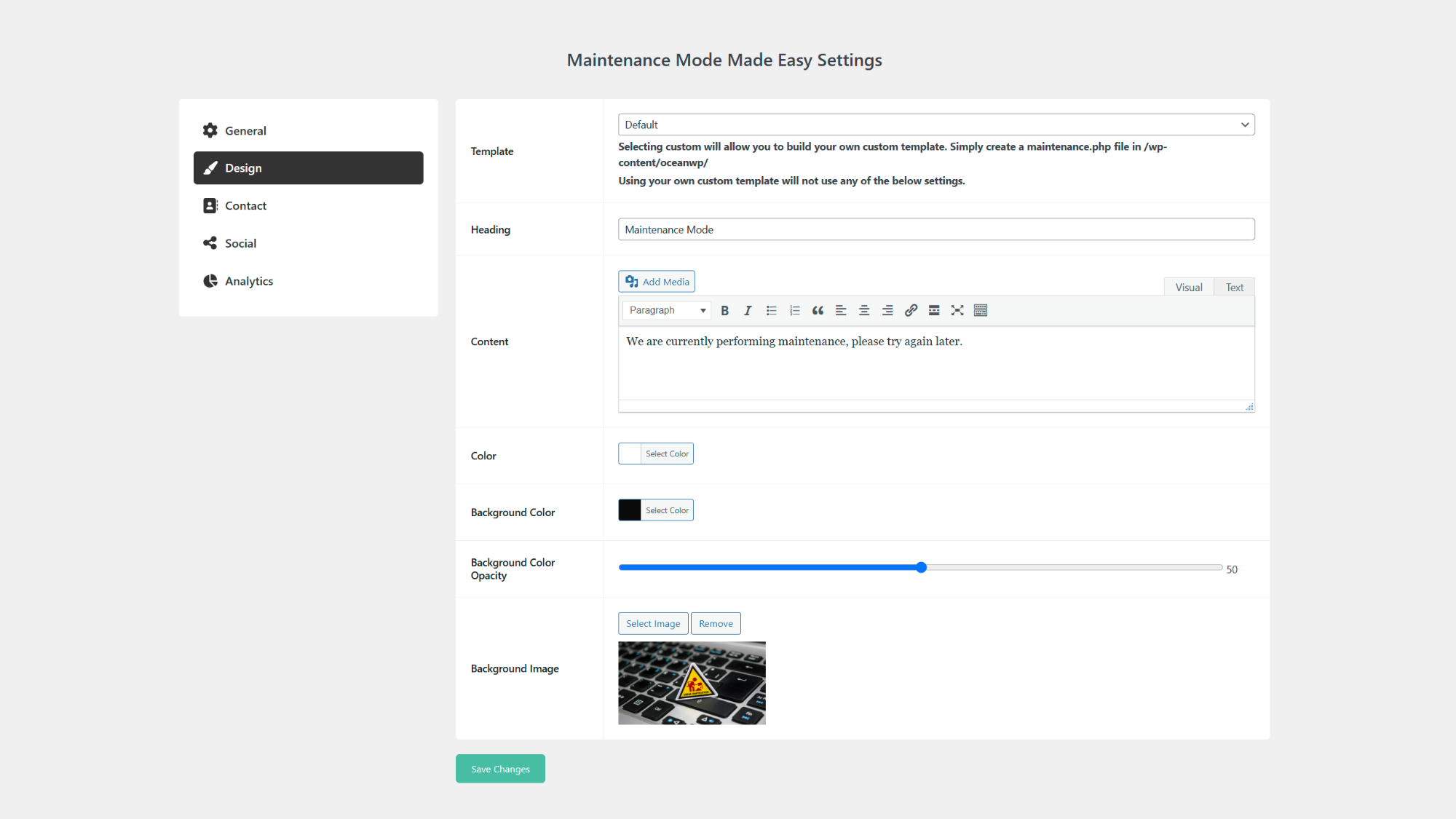
Task: Click the Background Image label
Action: 515,668
